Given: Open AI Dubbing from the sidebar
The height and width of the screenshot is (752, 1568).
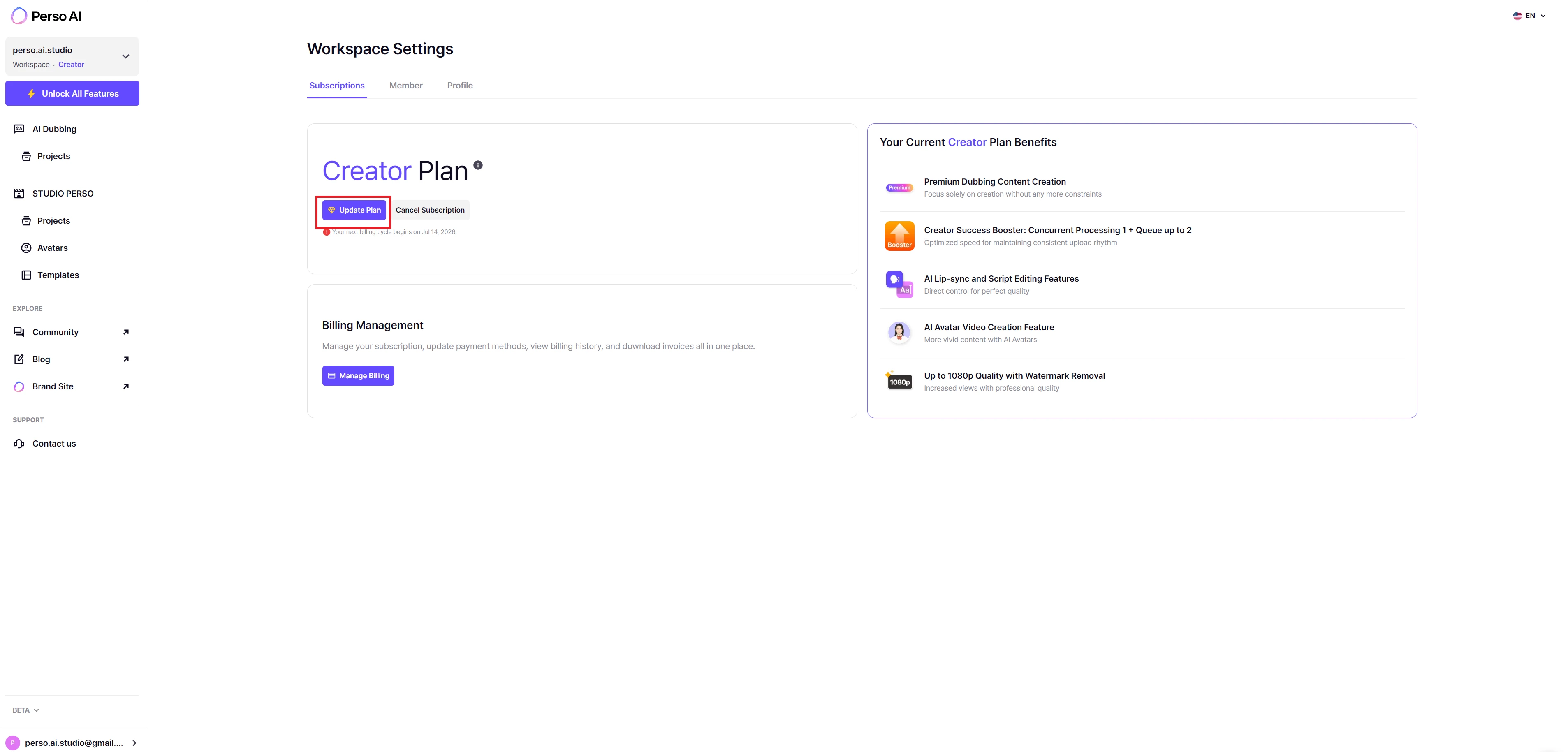Looking at the screenshot, I should point(54,129).
